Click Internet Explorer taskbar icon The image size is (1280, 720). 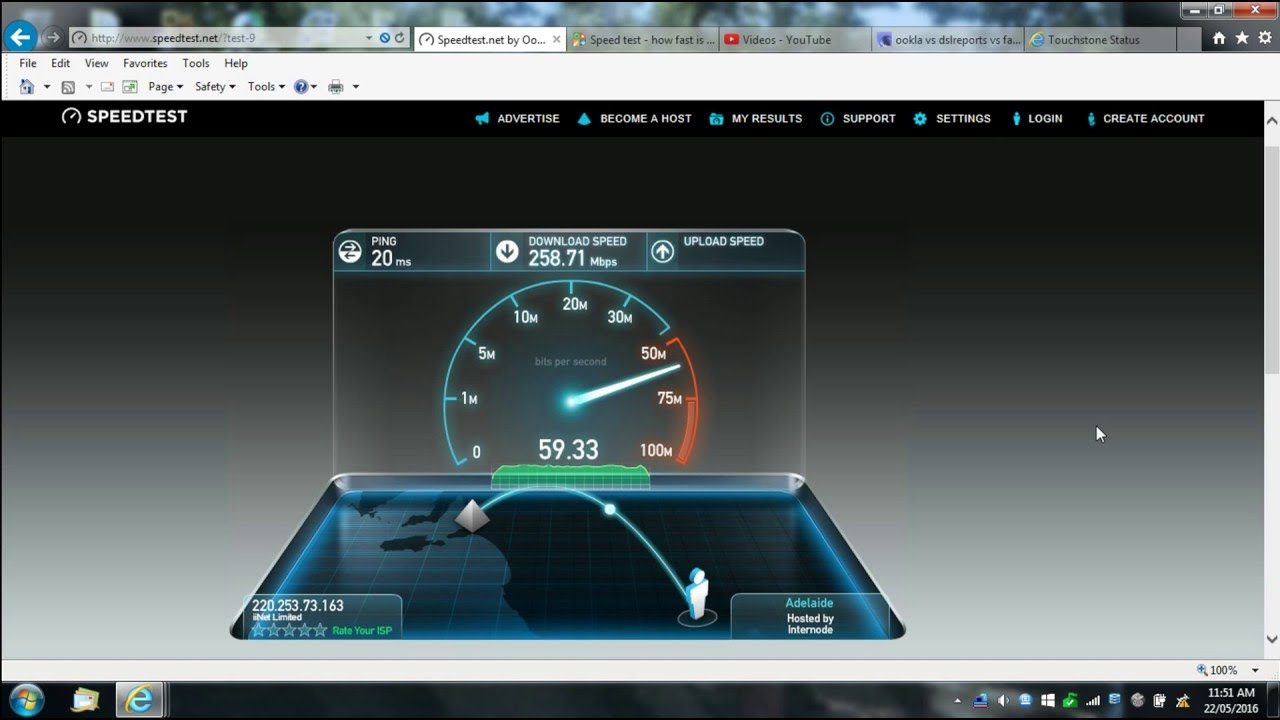139,700
